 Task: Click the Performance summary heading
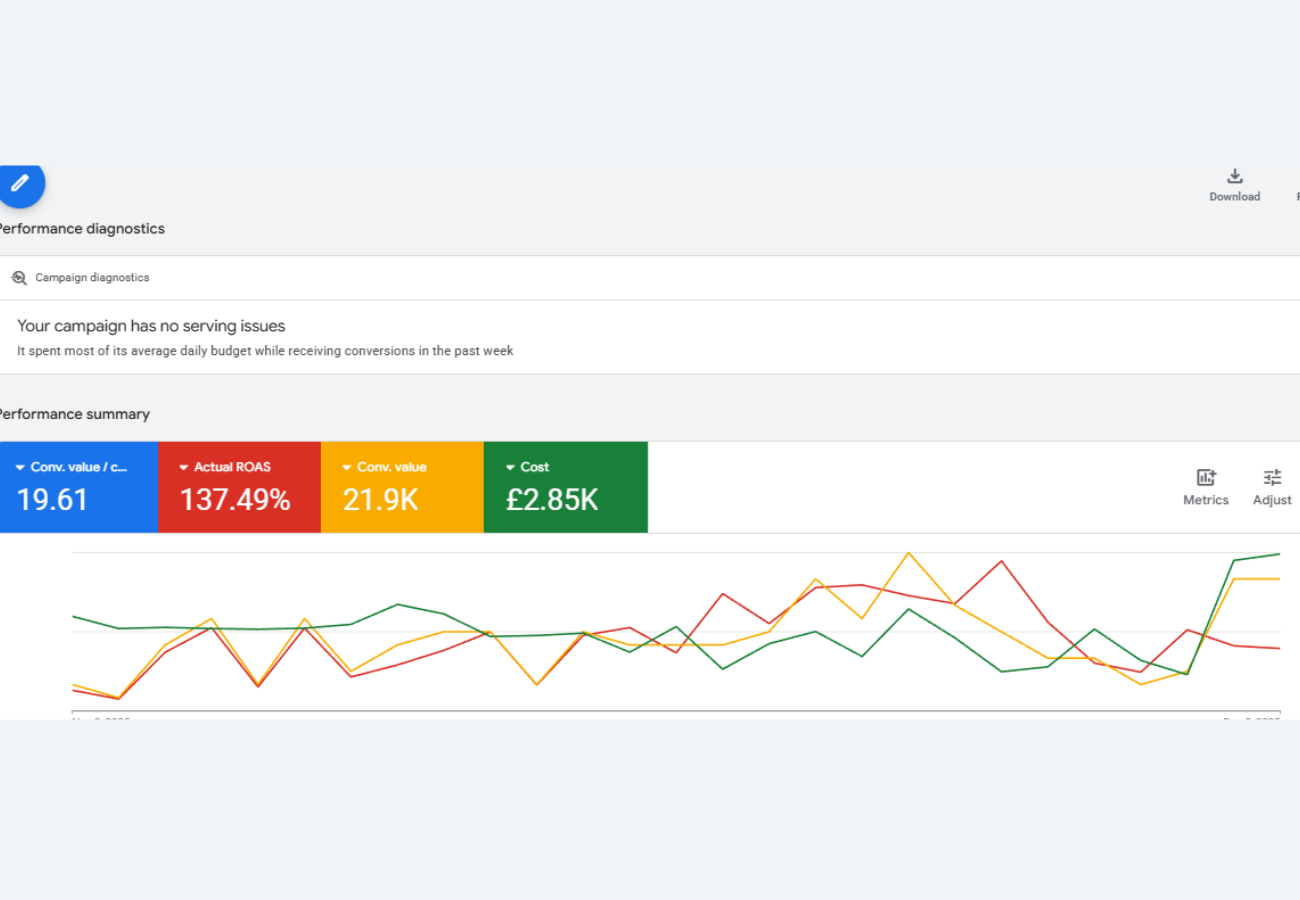[74, 415]
